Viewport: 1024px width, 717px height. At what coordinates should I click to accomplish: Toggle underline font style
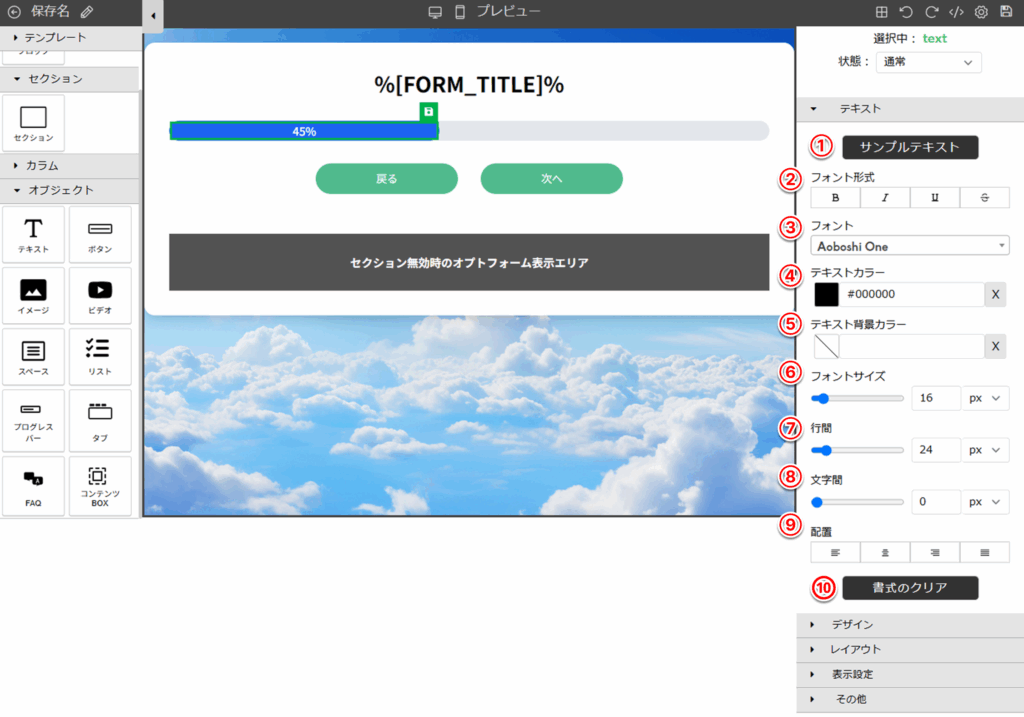pos(935,198)
